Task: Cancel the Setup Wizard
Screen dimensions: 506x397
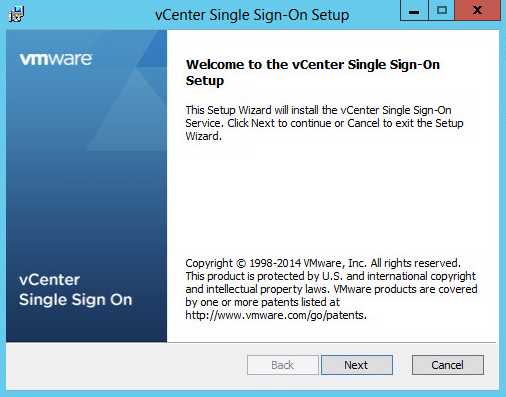Action: click(448, 365)
